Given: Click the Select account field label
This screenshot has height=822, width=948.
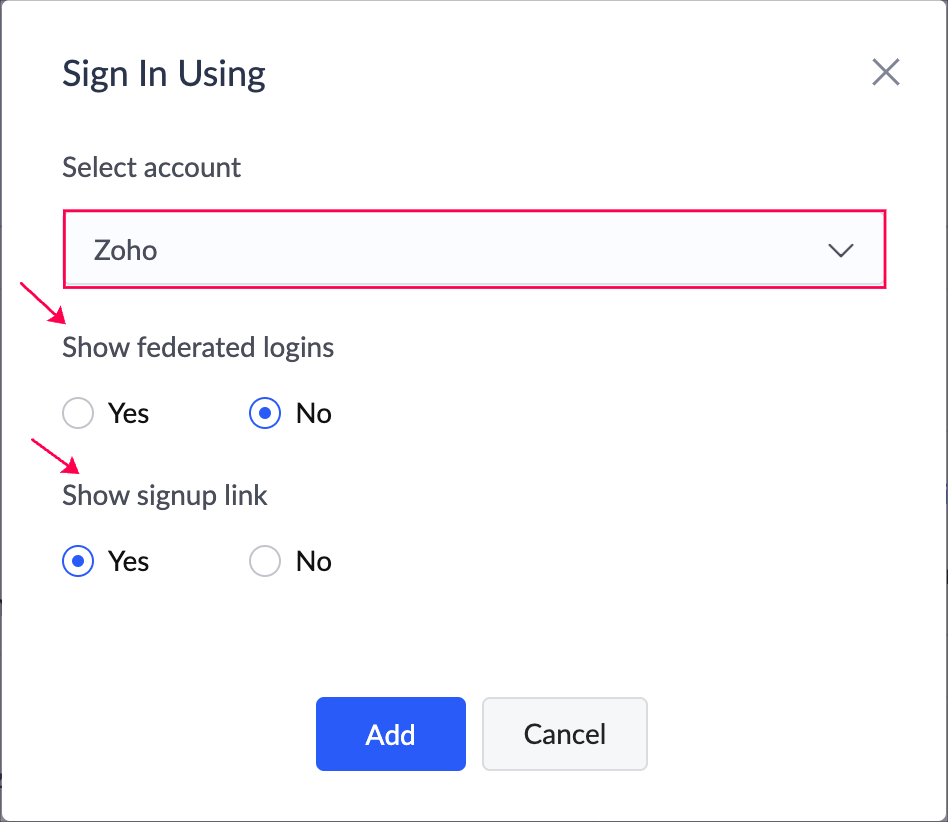Looking at the screenshot, I should coord(151,167).
